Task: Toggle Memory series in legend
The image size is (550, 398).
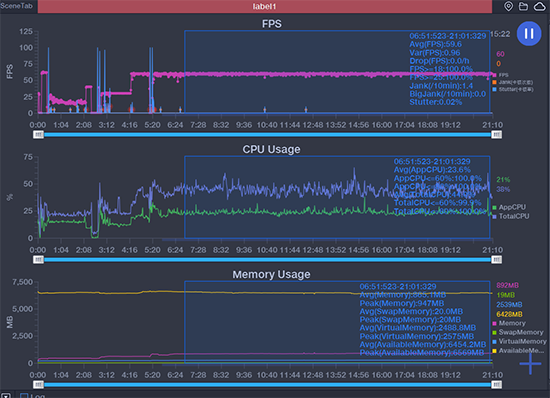Action: [x=509, y=323]
